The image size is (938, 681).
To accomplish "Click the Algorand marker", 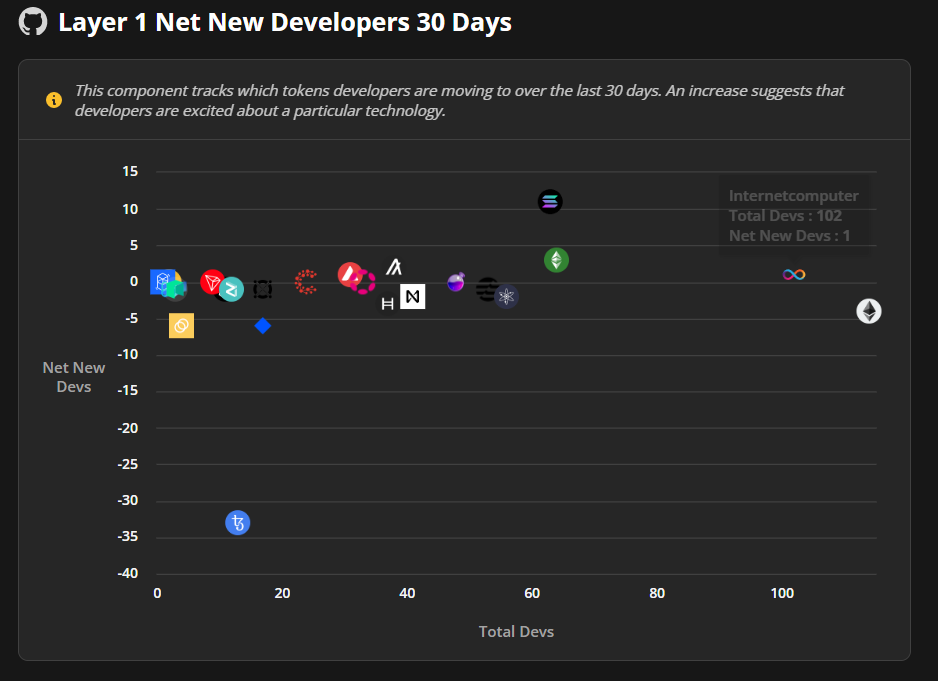I will tap(394, 267).
